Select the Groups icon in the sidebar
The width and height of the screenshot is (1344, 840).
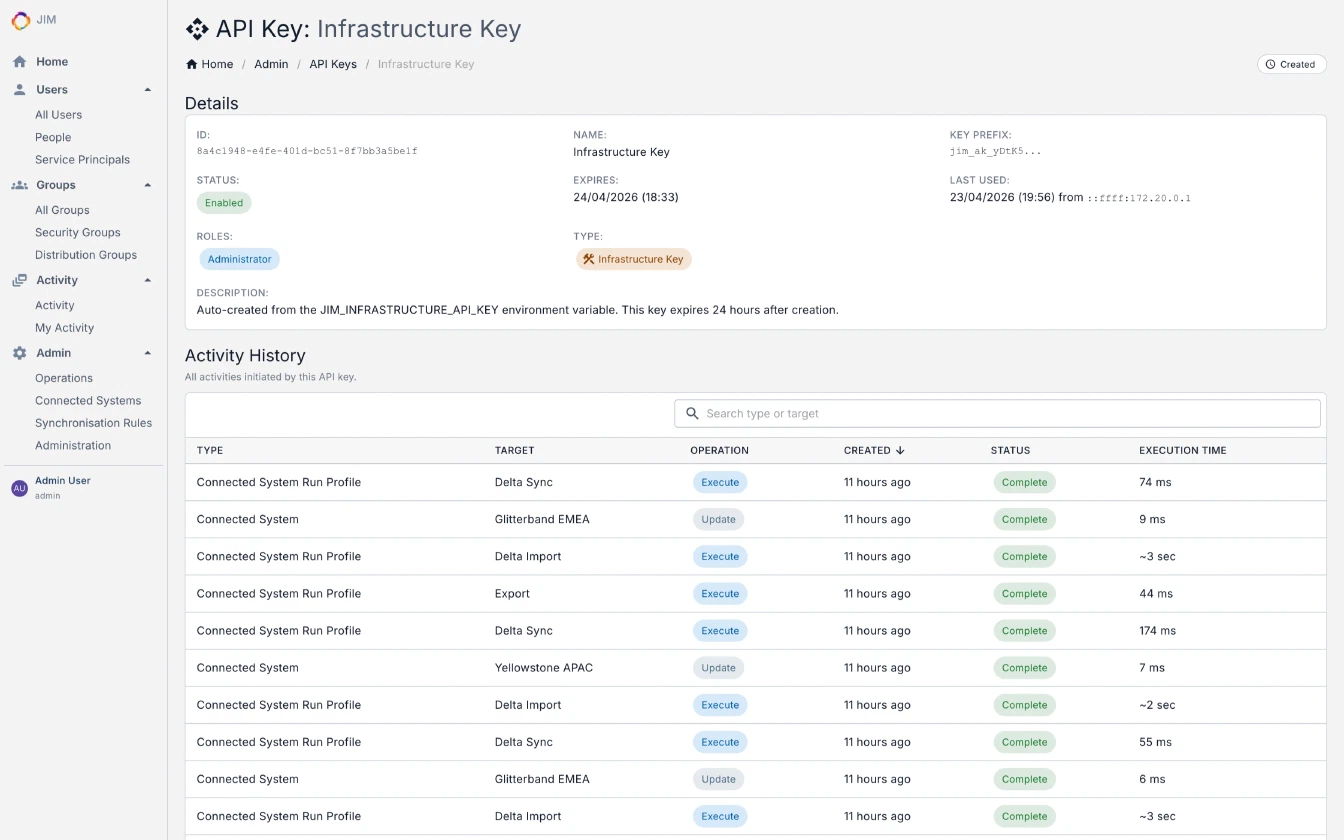click(x=19, y=184)
